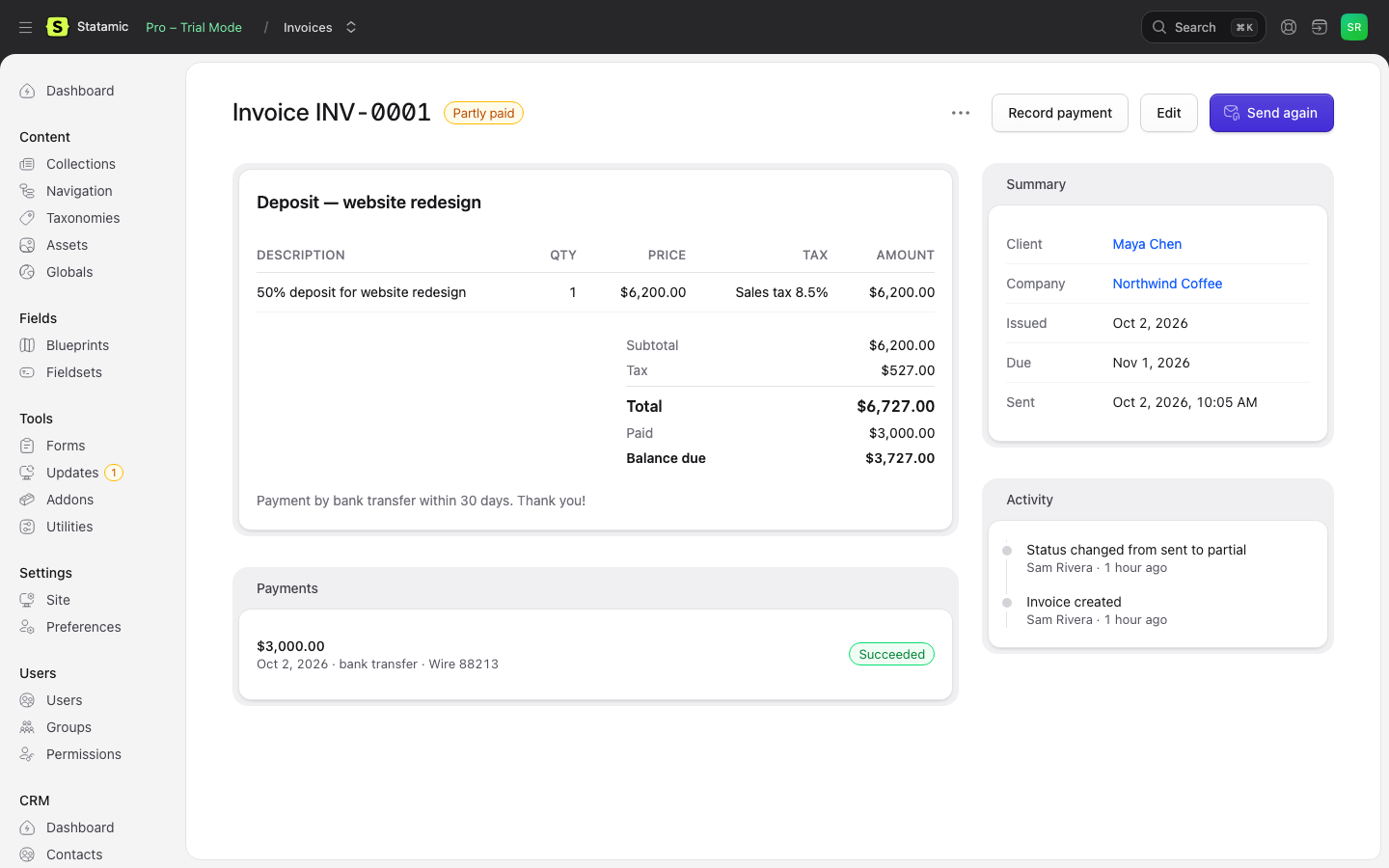The width and height of the screenshot is (1389, 868).
Task: Click the Search field in the top bar
Action: tap(1203, 27)
